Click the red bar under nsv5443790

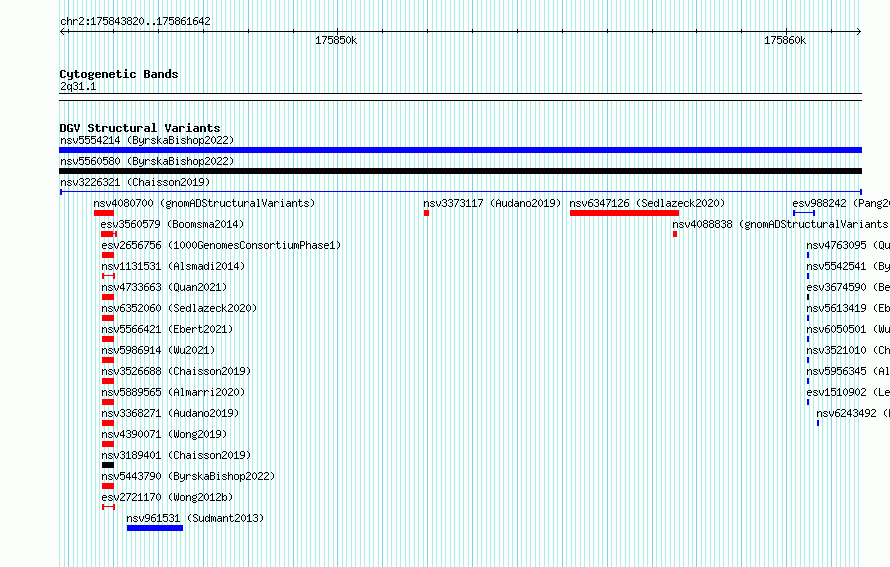point(108,486)
